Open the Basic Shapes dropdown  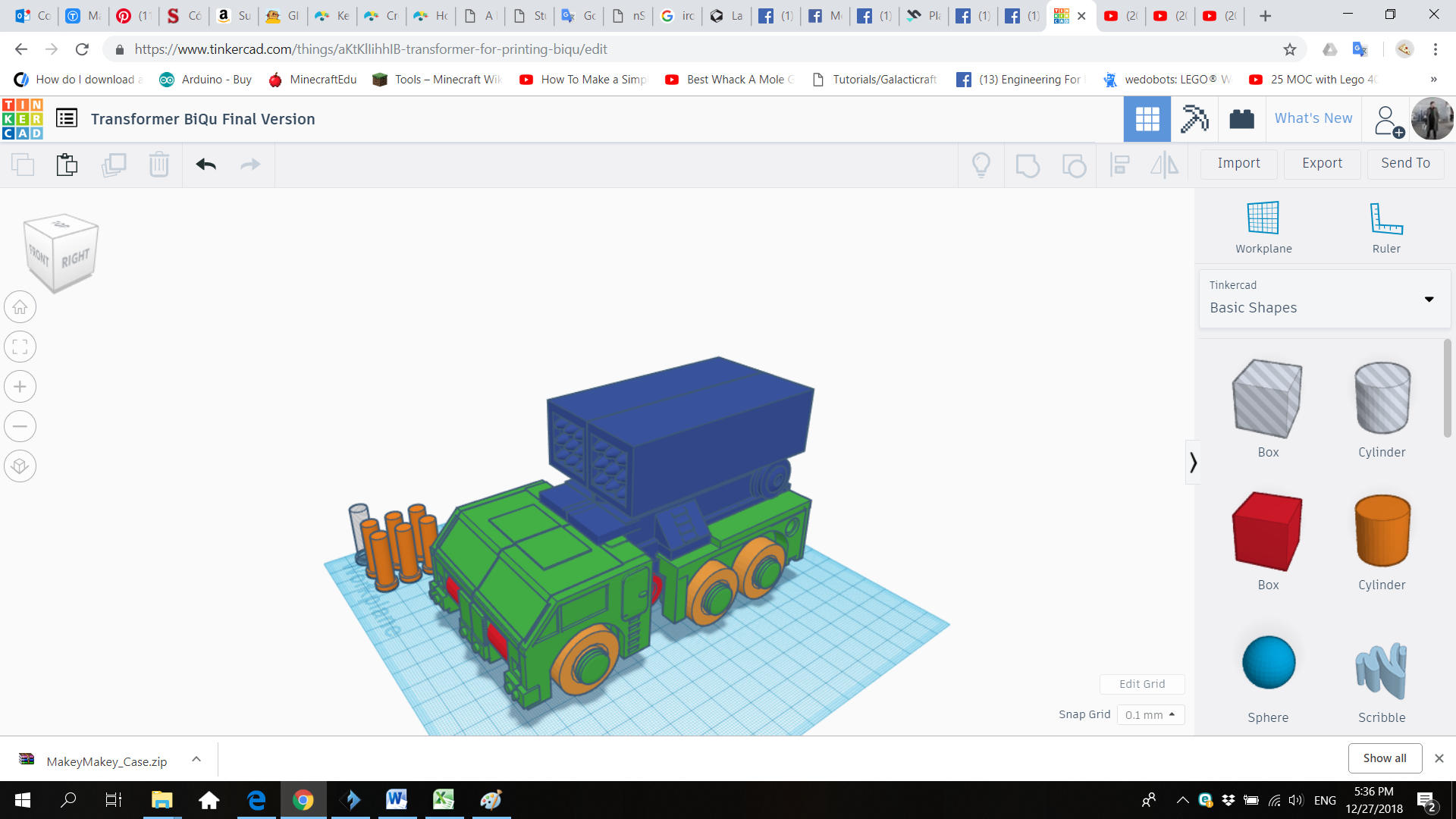pyautogui.click(x=1324, y=298)
